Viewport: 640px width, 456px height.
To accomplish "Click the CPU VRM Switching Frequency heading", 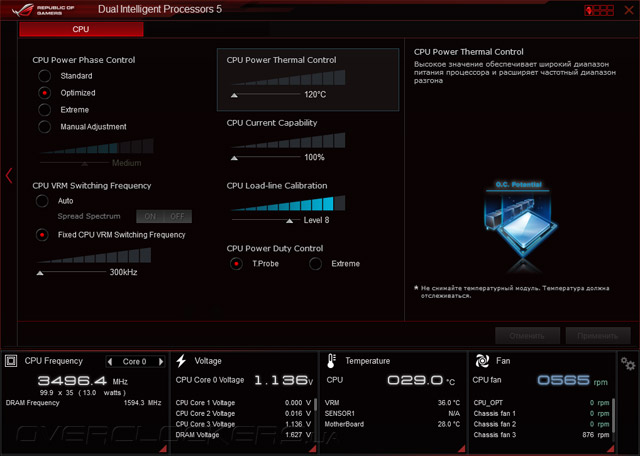I will pyautogui.click(x=92, y=186).
